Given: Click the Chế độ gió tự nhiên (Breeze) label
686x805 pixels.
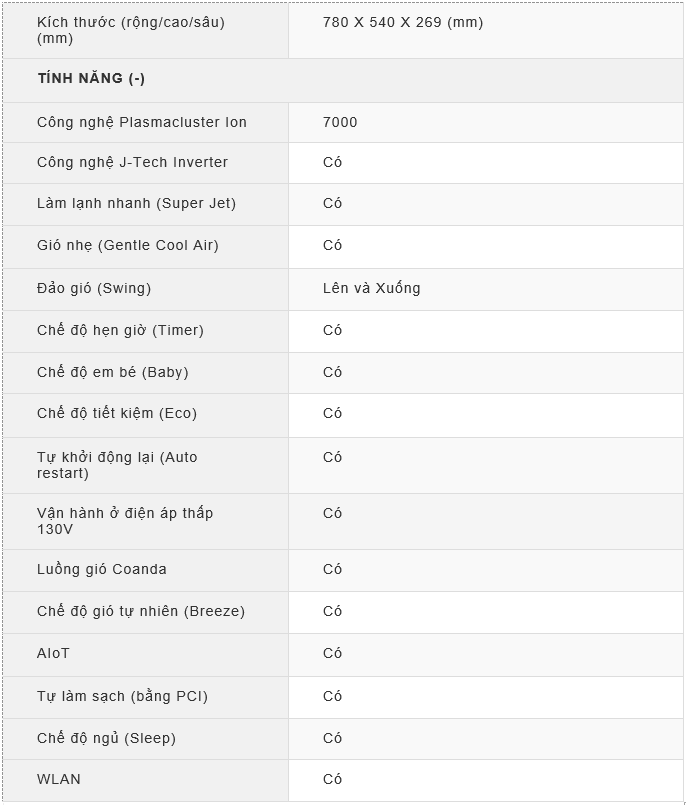Looking at the screenshot, I should (141, 611).
